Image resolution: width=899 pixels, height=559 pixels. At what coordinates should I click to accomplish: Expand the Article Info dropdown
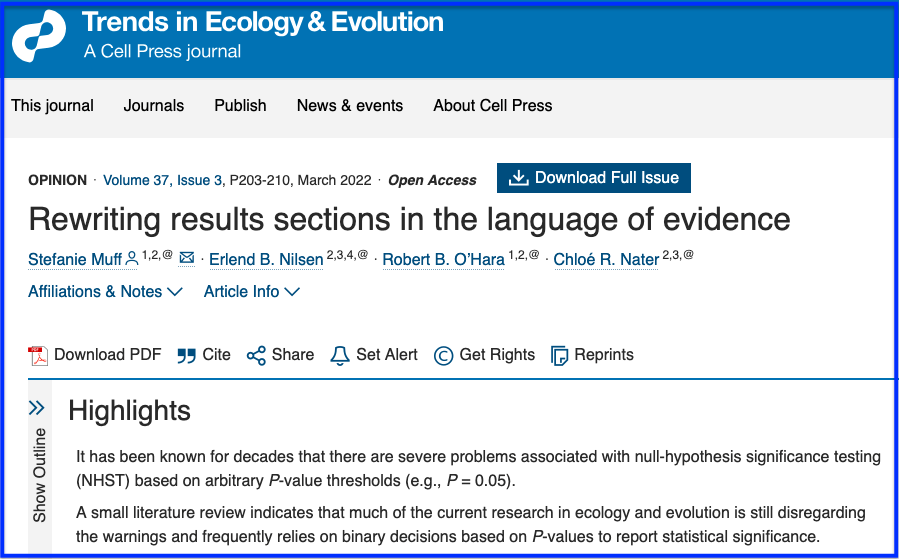(251, 292)
